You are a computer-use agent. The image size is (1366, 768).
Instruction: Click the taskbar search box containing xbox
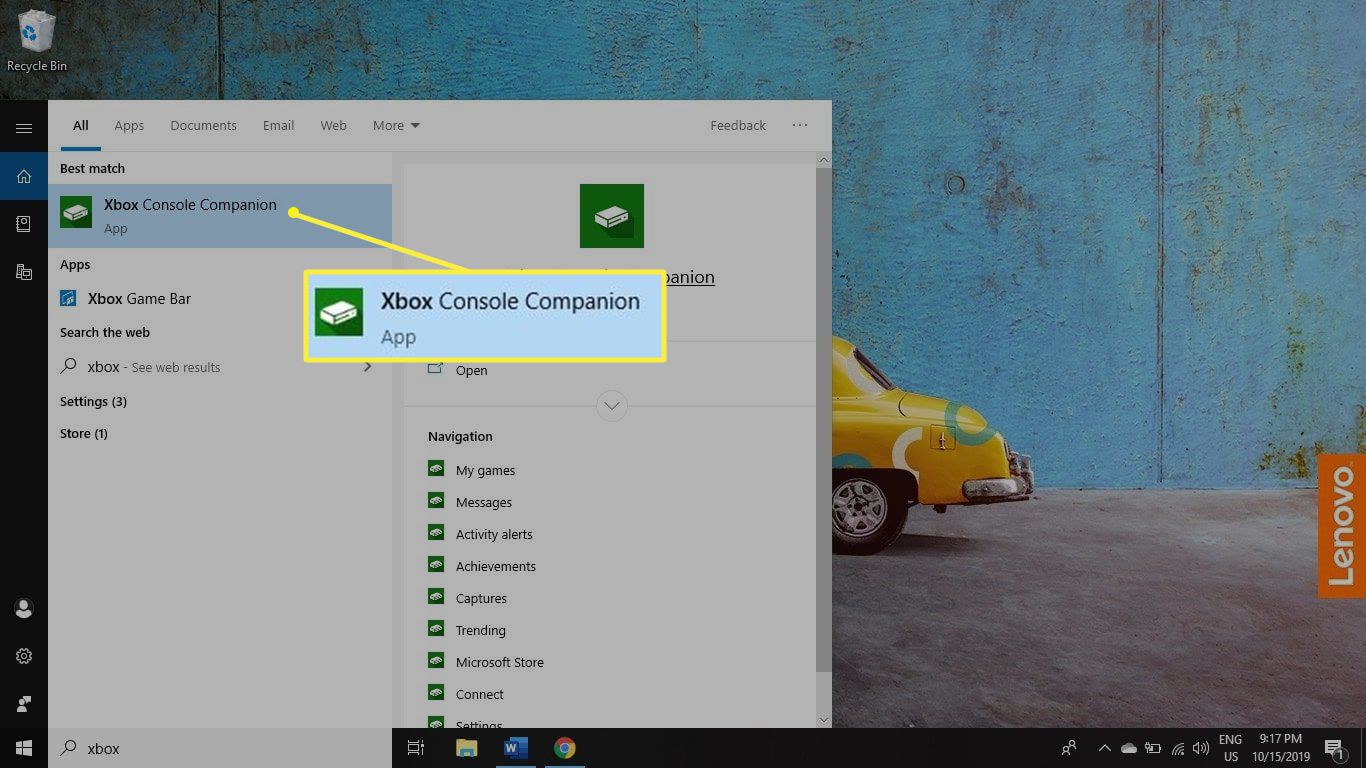click(x=220, y=748)
